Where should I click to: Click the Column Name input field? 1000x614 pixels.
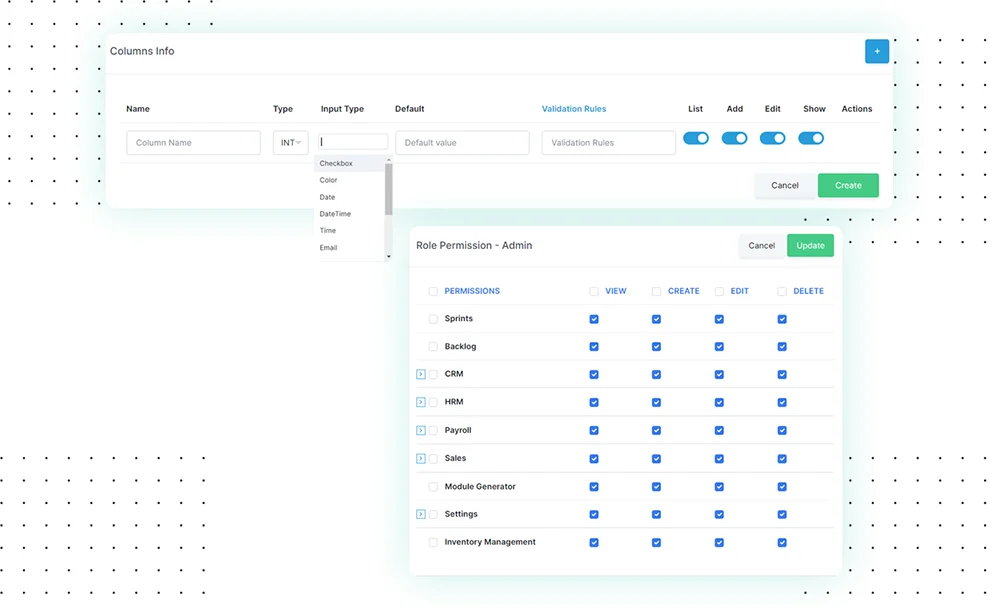tap(193, 143)
